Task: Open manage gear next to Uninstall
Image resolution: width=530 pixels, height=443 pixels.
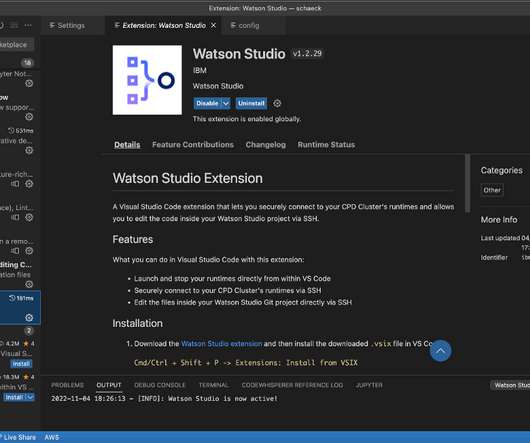Action: (277, 103)
